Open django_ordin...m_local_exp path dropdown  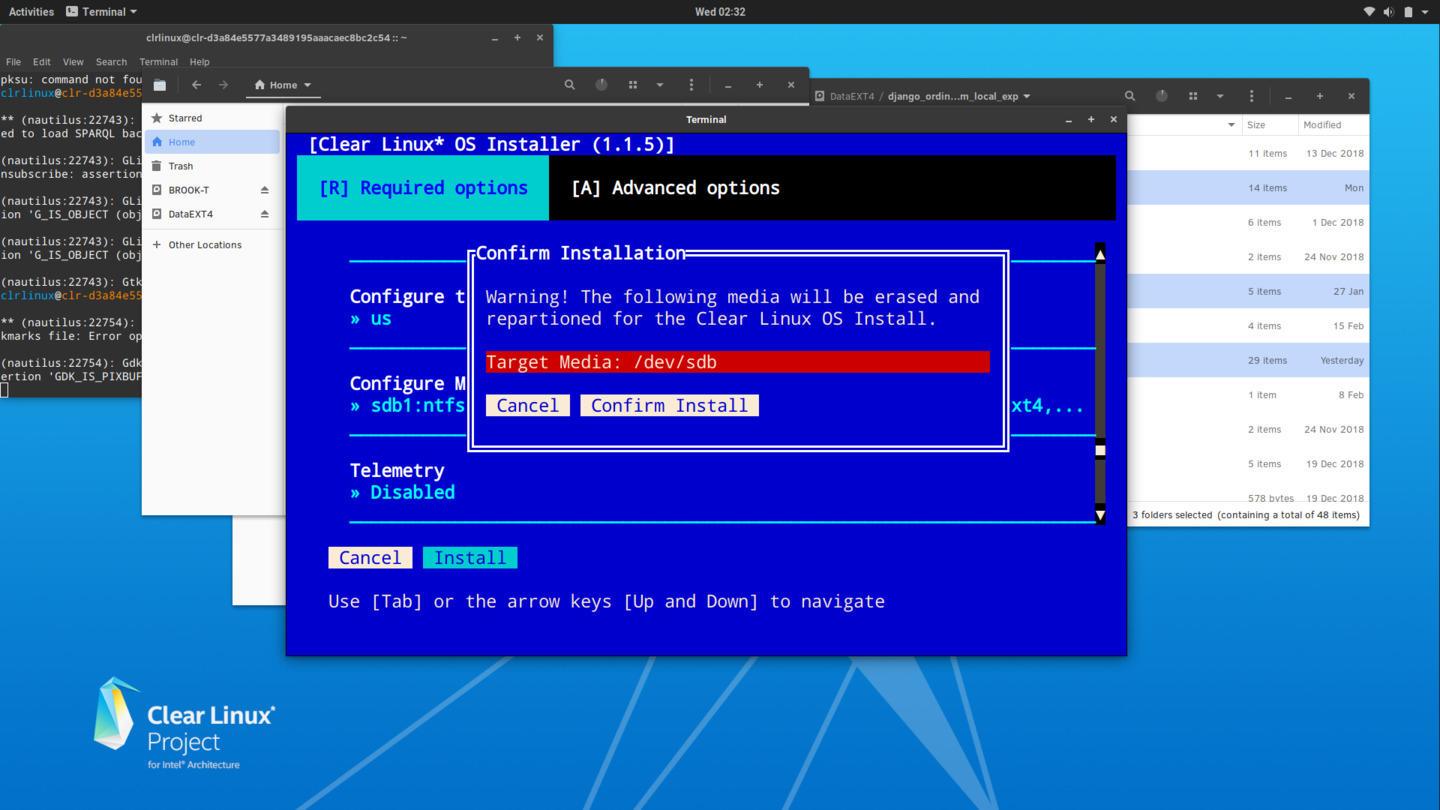point(958,97)
